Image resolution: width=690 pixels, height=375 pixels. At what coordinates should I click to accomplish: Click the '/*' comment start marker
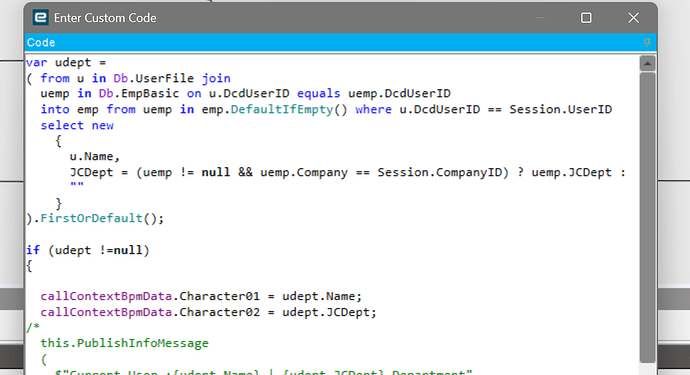click(33, 327)
